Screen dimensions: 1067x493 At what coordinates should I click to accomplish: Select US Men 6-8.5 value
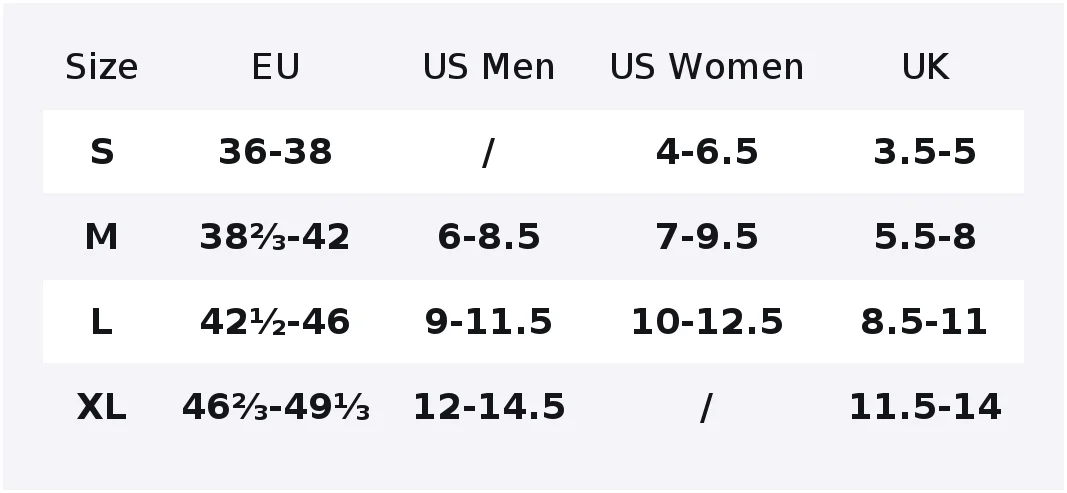489,237
